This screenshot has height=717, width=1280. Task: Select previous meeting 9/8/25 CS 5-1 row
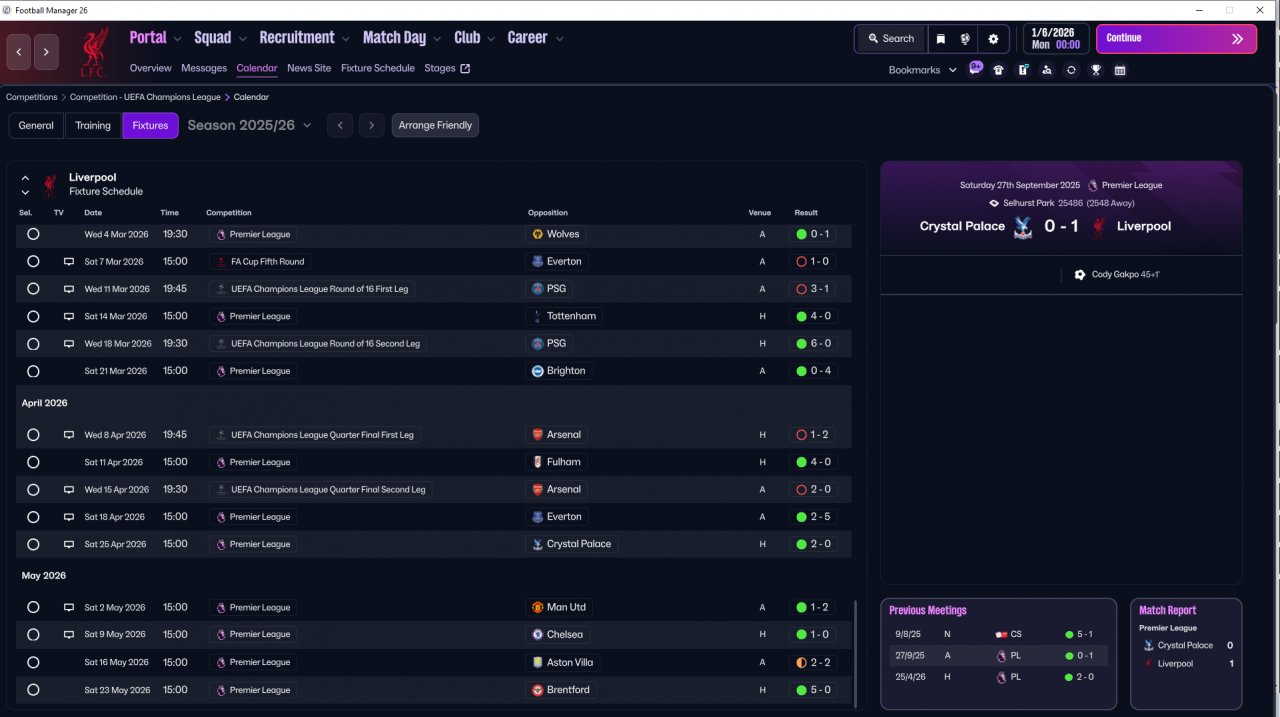click(998, 634)
